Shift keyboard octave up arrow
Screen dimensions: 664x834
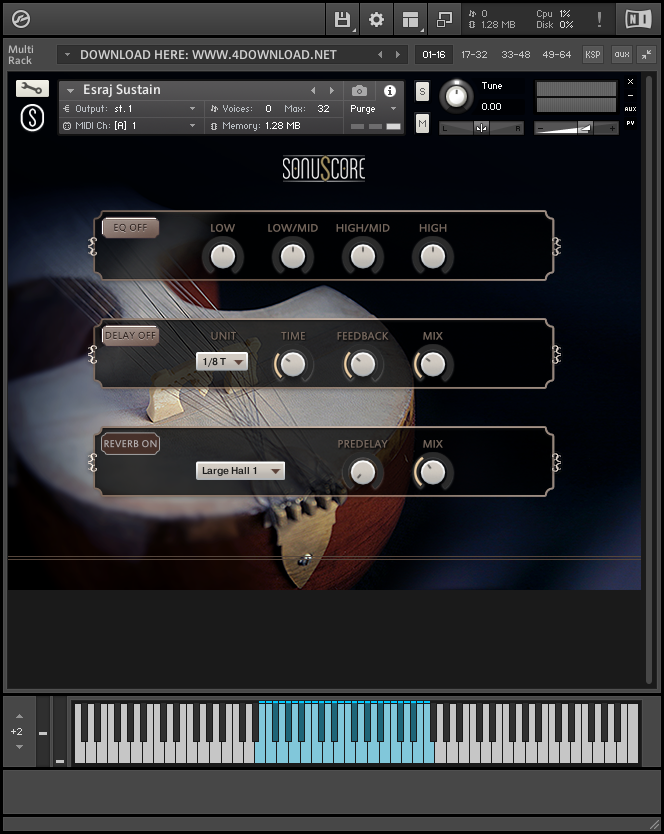click(19, 716)
